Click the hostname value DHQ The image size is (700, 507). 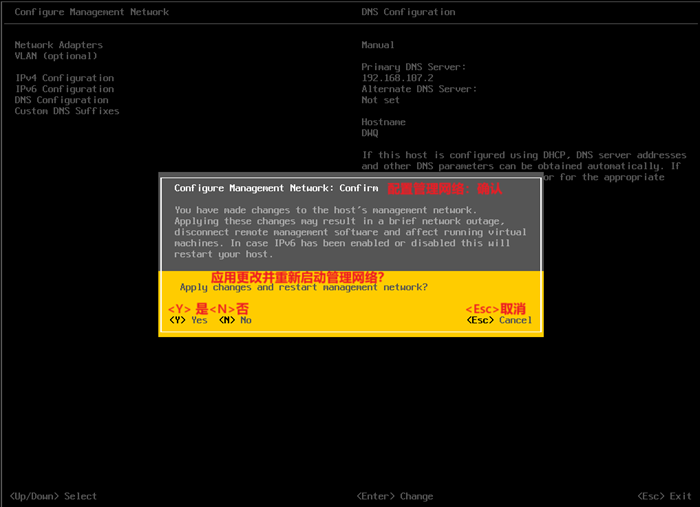pos(370,132)
